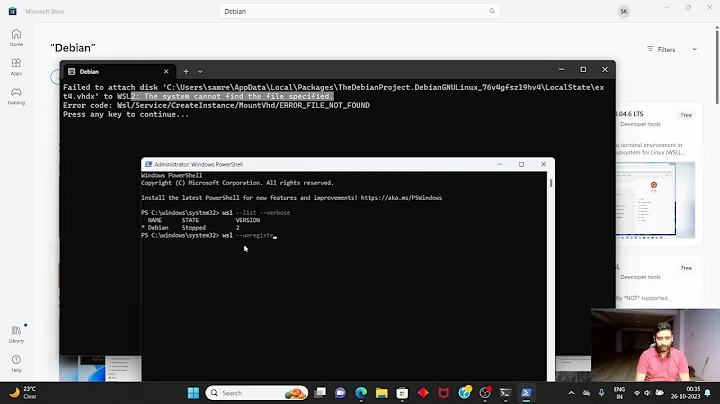Maximize the Administrator PowerShell window
Image resolution: width=720 pixels, height=404 pixels.
(x=521, y=164)
